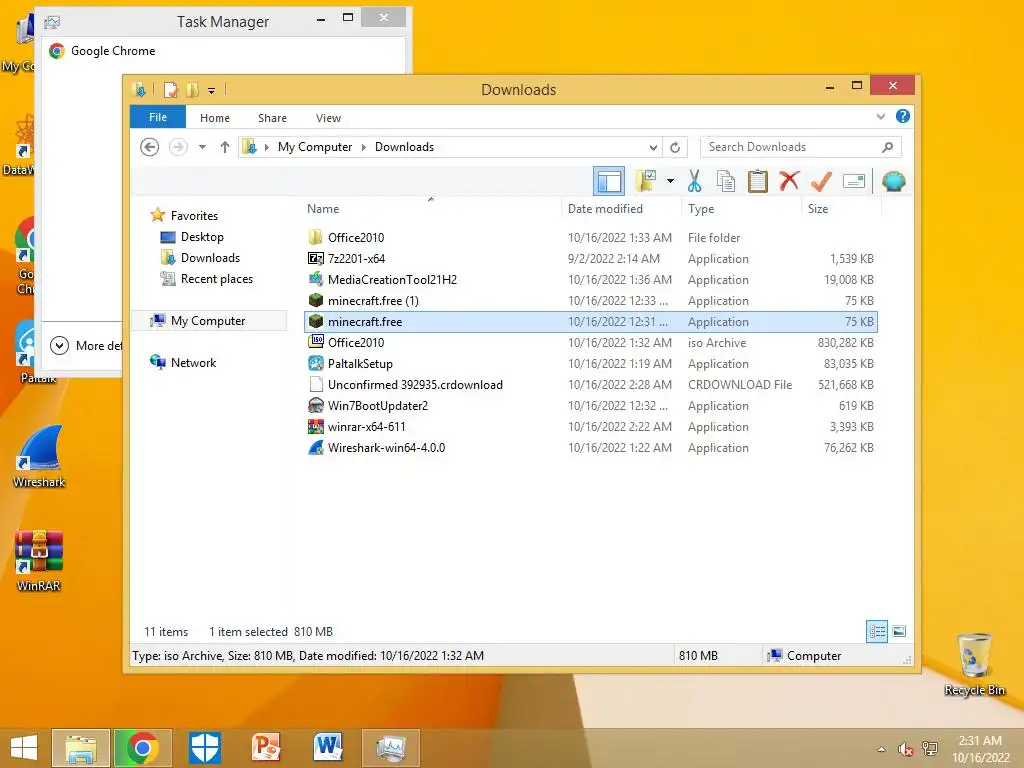Viewport: 1024px width, 768px height.
Task: Click the red X Delete icon
Action: coord(789,181)
